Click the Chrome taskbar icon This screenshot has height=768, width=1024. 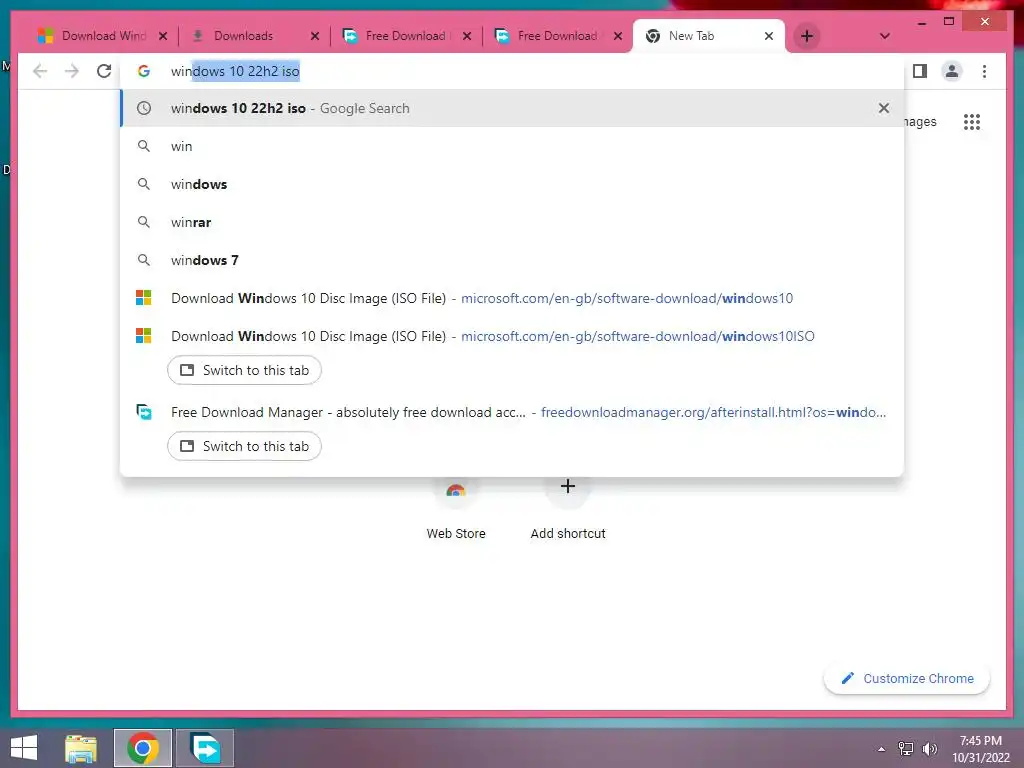click(x=143, y=748)
